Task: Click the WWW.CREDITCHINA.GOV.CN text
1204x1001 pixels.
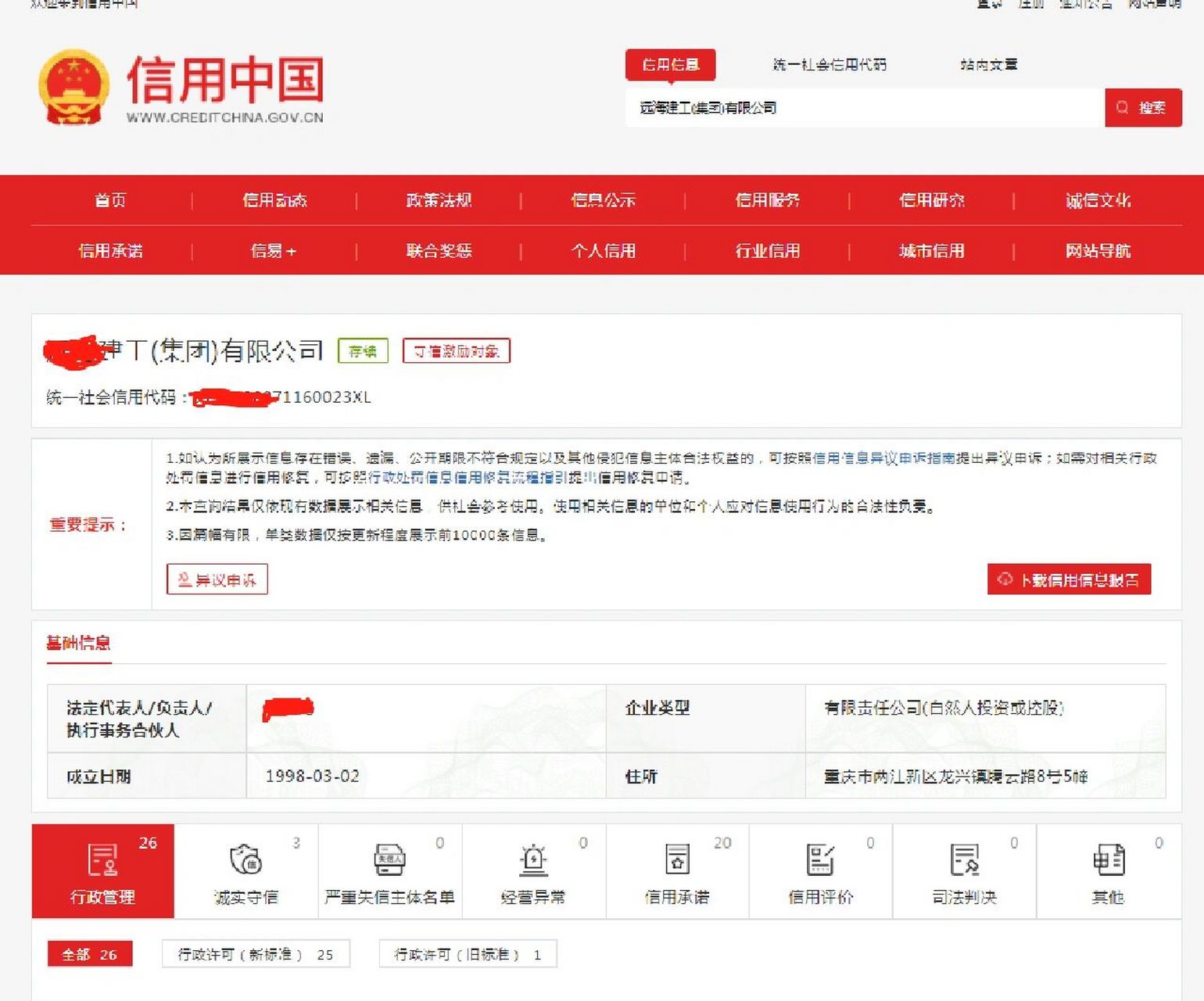Action: 224,117
